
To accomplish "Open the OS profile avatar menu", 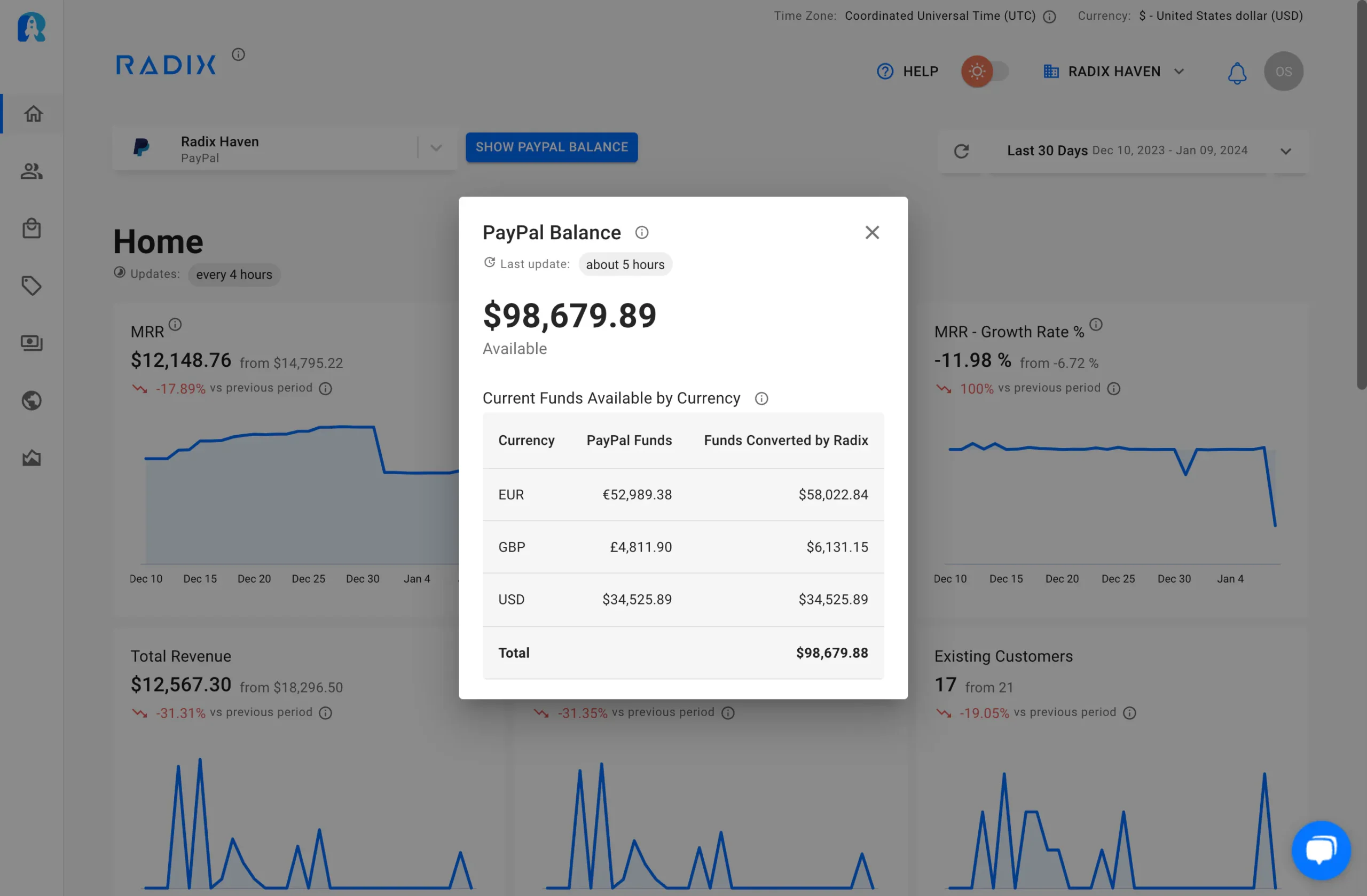I will tap(1284, 71).
